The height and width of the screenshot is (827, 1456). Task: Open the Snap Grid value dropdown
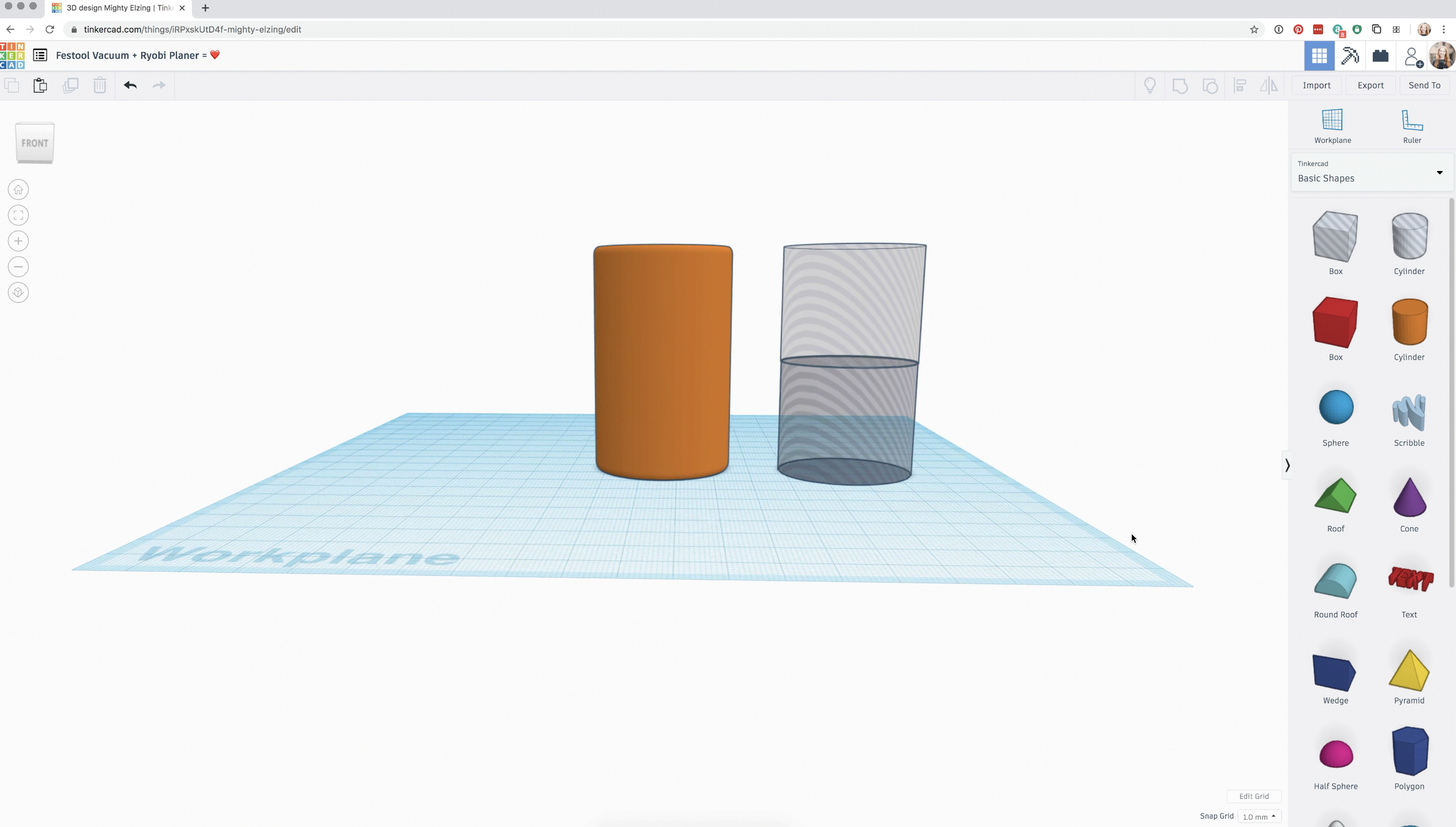pyautogui.click(x=1259, y=816)
